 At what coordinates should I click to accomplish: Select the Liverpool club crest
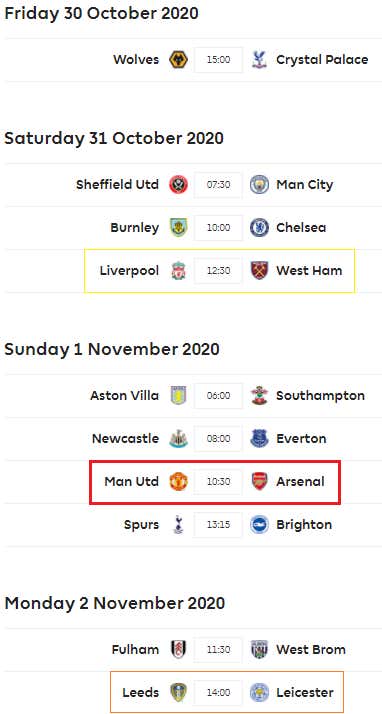click(x=178, y=270)
